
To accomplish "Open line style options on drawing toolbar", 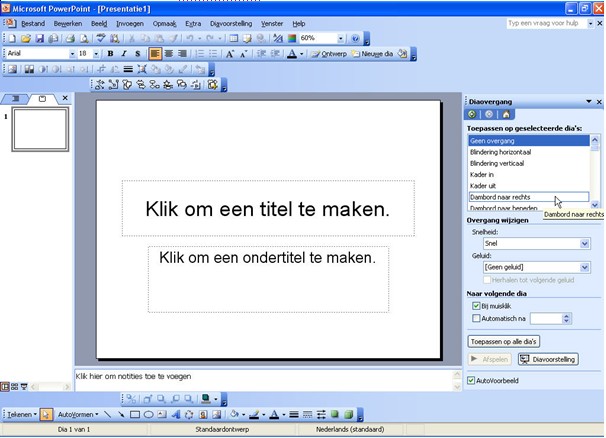I will point(294,414).
